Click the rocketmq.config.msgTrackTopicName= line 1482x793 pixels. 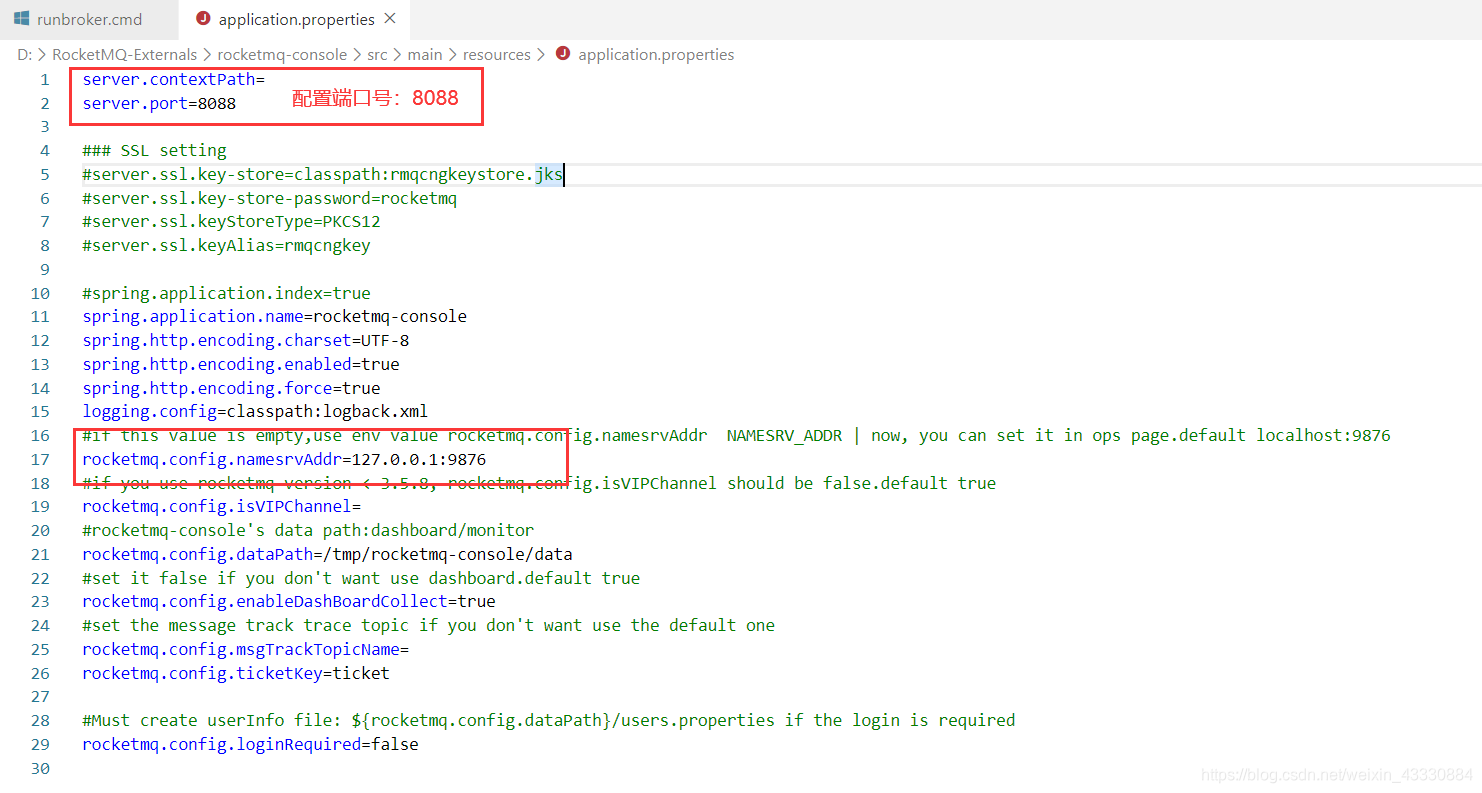click(245, 649)
